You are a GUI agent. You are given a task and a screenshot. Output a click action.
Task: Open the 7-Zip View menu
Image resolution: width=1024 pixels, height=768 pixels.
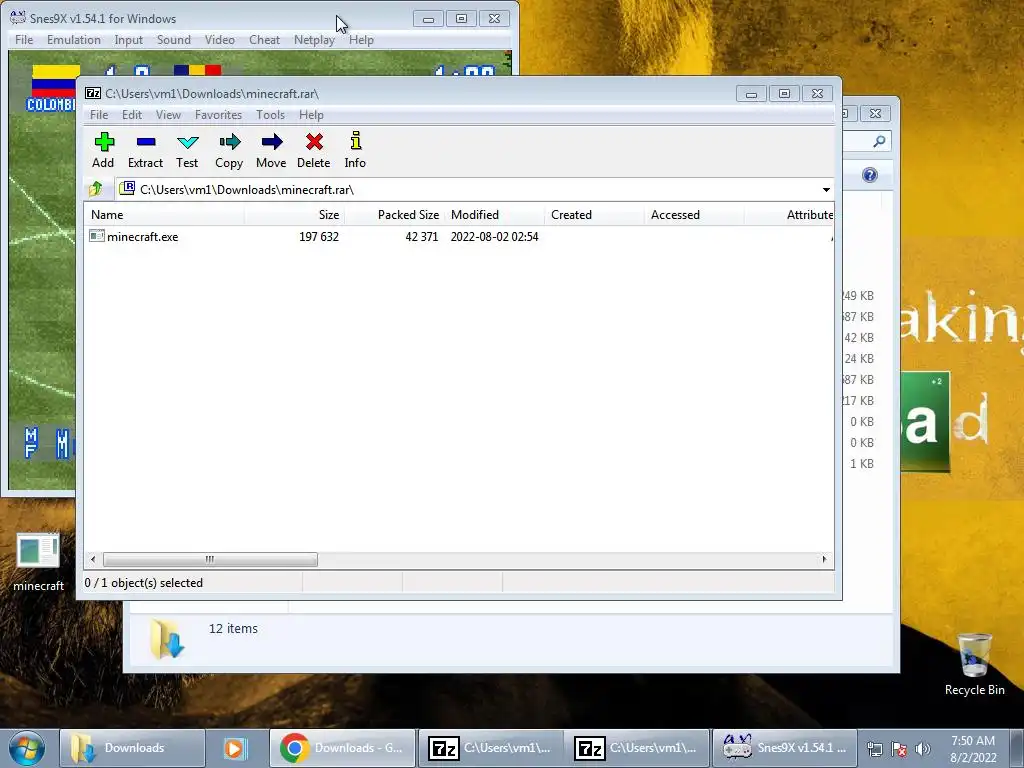pyautogui.click(x=168, y=115)
